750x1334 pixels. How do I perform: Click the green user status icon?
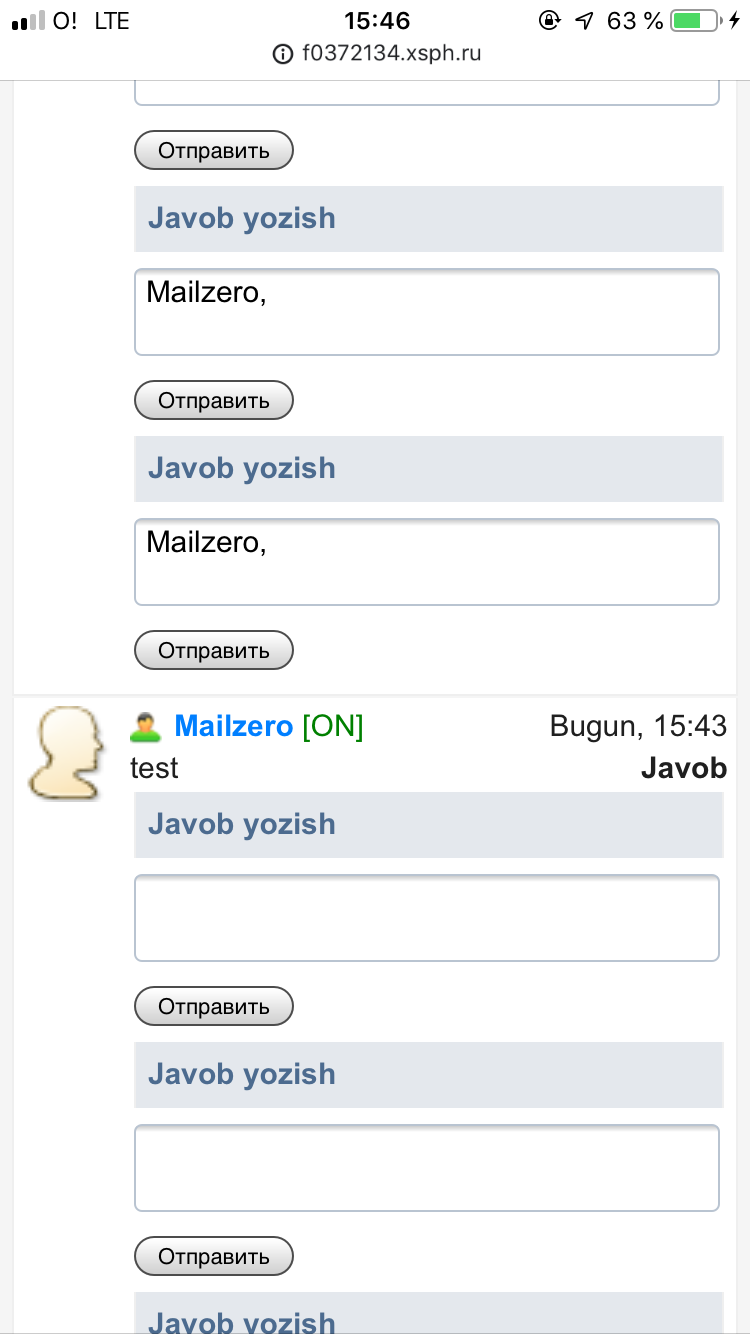click(x=146, y=727)
